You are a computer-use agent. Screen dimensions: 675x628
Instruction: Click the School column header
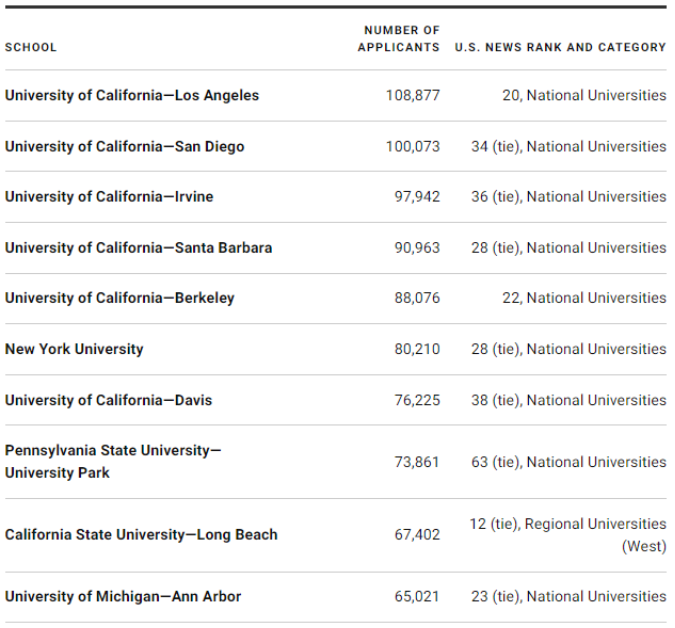[31, 47]
